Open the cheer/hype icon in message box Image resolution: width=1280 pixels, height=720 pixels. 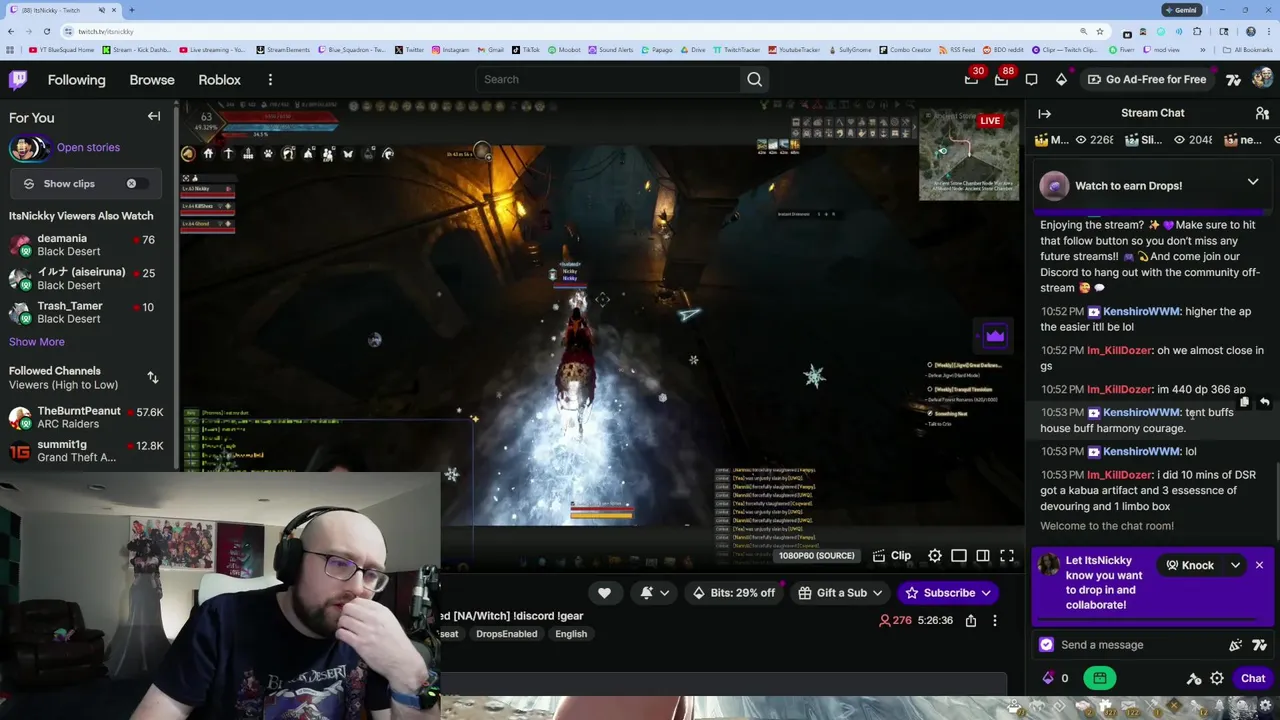coord(1235,645)
